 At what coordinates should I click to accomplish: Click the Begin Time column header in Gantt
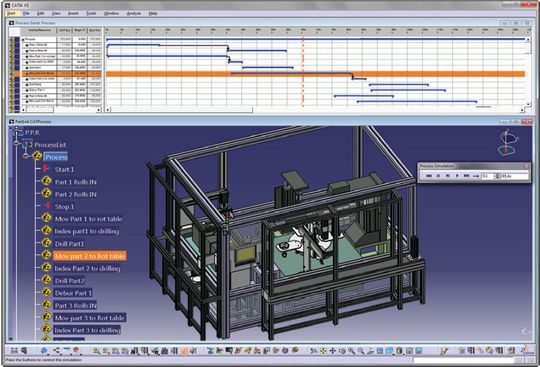(x=80, y=31)
